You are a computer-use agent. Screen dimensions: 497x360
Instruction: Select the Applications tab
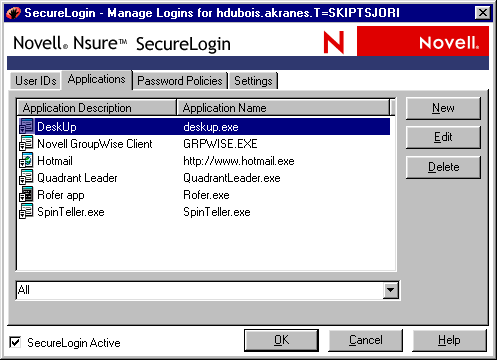coord(97,79)
